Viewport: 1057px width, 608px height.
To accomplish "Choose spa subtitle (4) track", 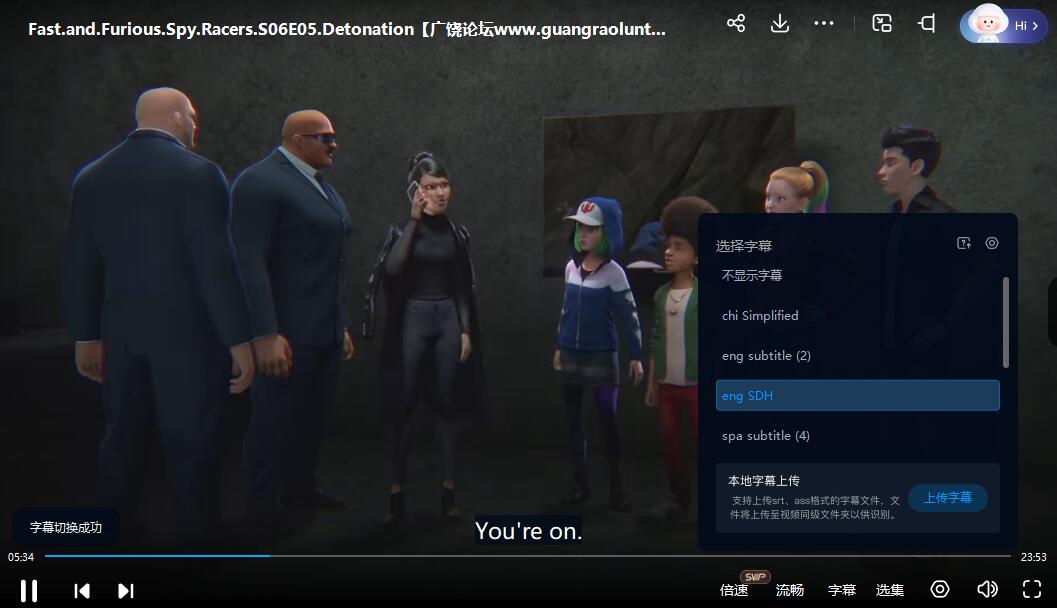I will 857,435.
